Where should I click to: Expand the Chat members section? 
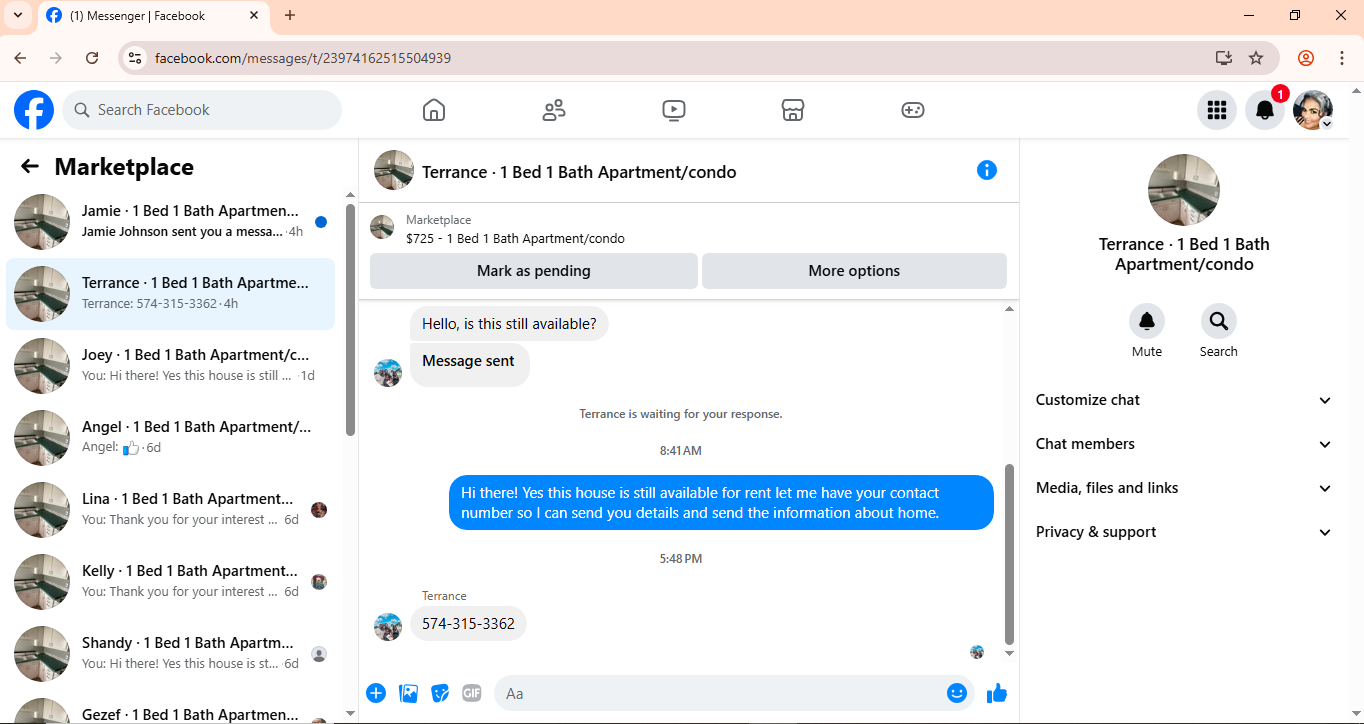pos(1184,444)
